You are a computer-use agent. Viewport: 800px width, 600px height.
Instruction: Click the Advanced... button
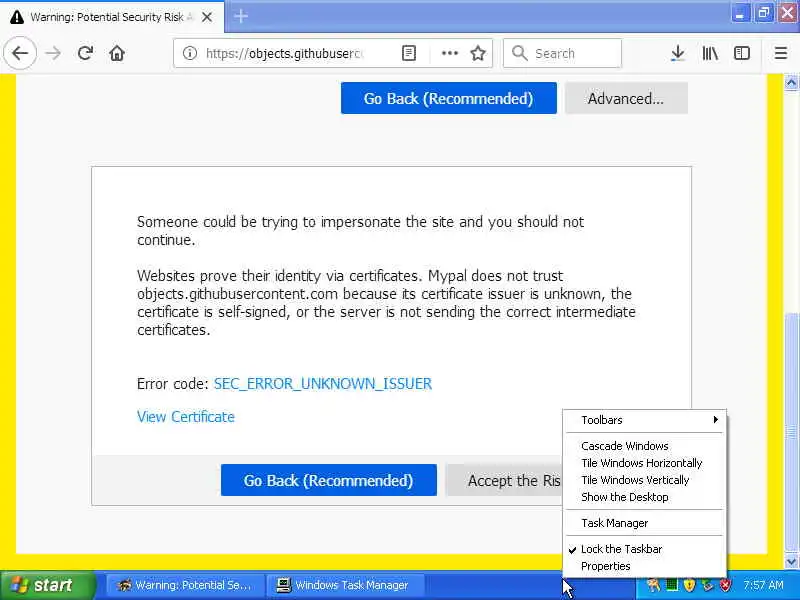(x=626, y=98)
